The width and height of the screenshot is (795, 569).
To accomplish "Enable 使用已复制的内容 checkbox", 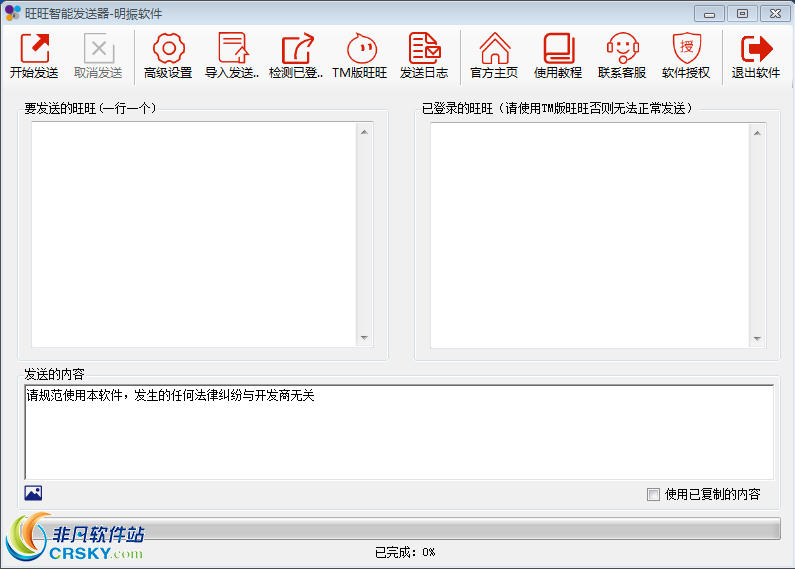I will pyautogui.click(x=653, y=494).
